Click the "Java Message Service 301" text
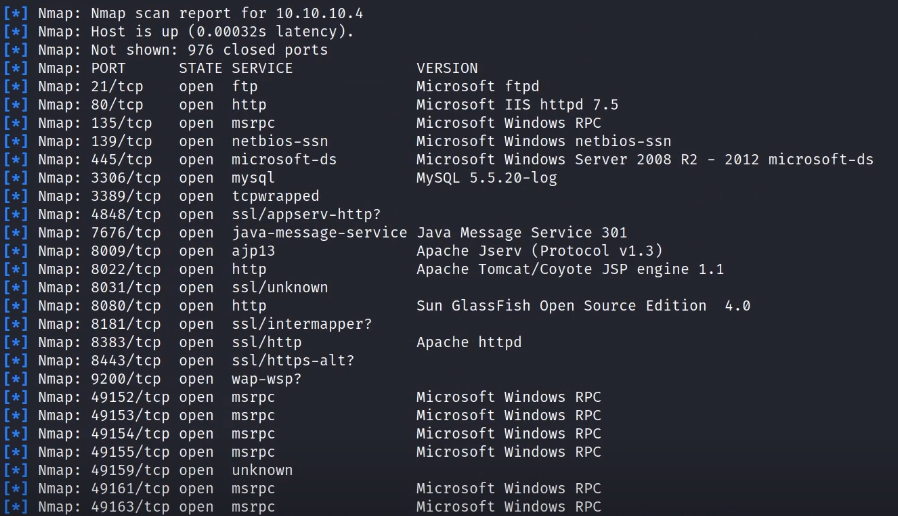Image resolution: width=898 pixels, height=516 pixels. [x=521, y=233]
